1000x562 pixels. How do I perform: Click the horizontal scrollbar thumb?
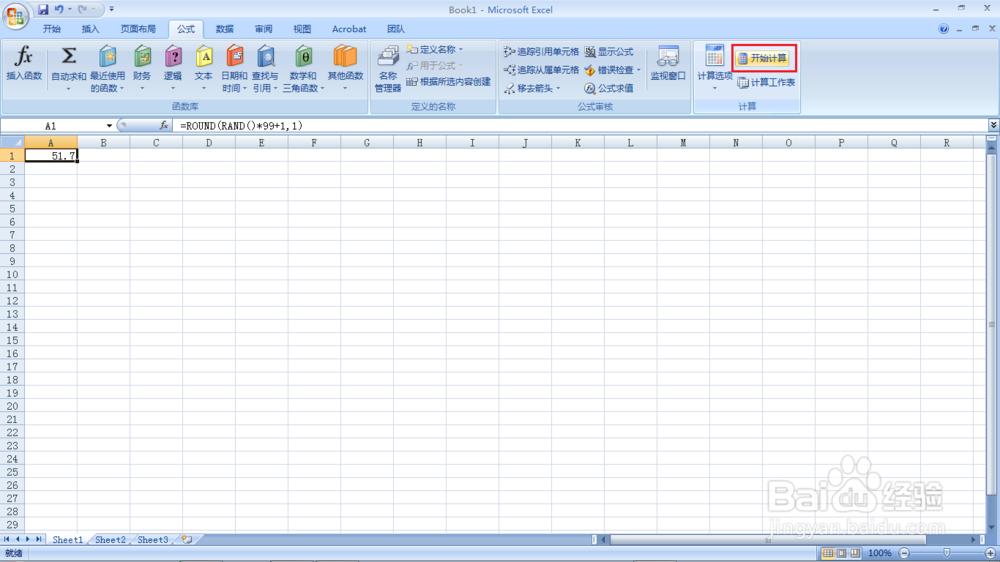[x=768, y=540]
